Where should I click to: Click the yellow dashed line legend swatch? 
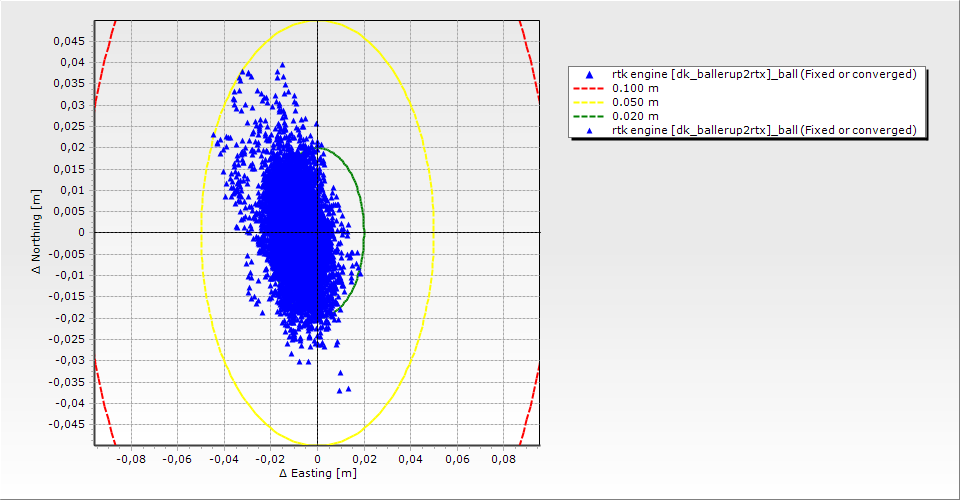pos(589,102)
